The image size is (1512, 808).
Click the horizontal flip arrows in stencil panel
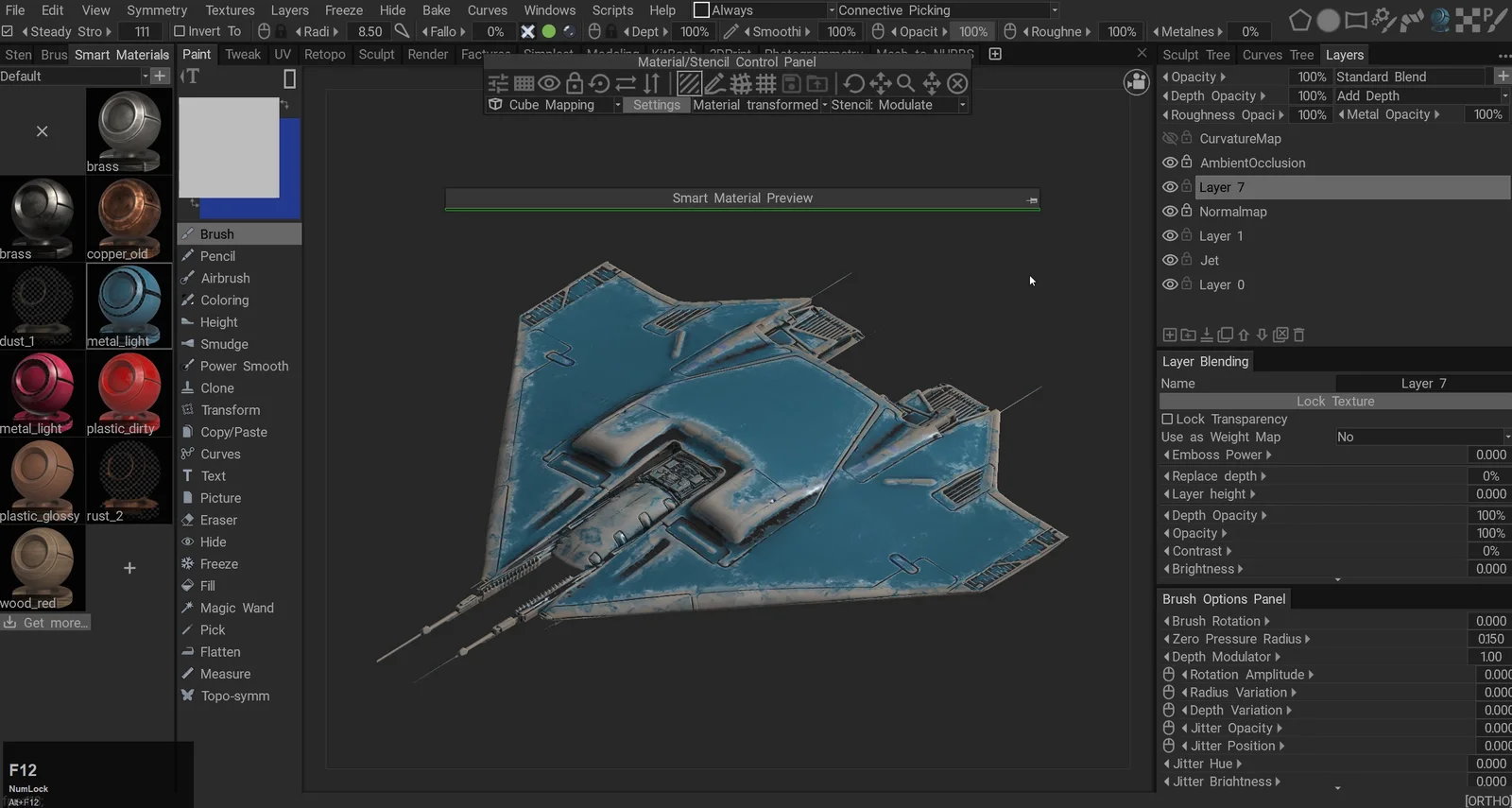coord(626,83)
